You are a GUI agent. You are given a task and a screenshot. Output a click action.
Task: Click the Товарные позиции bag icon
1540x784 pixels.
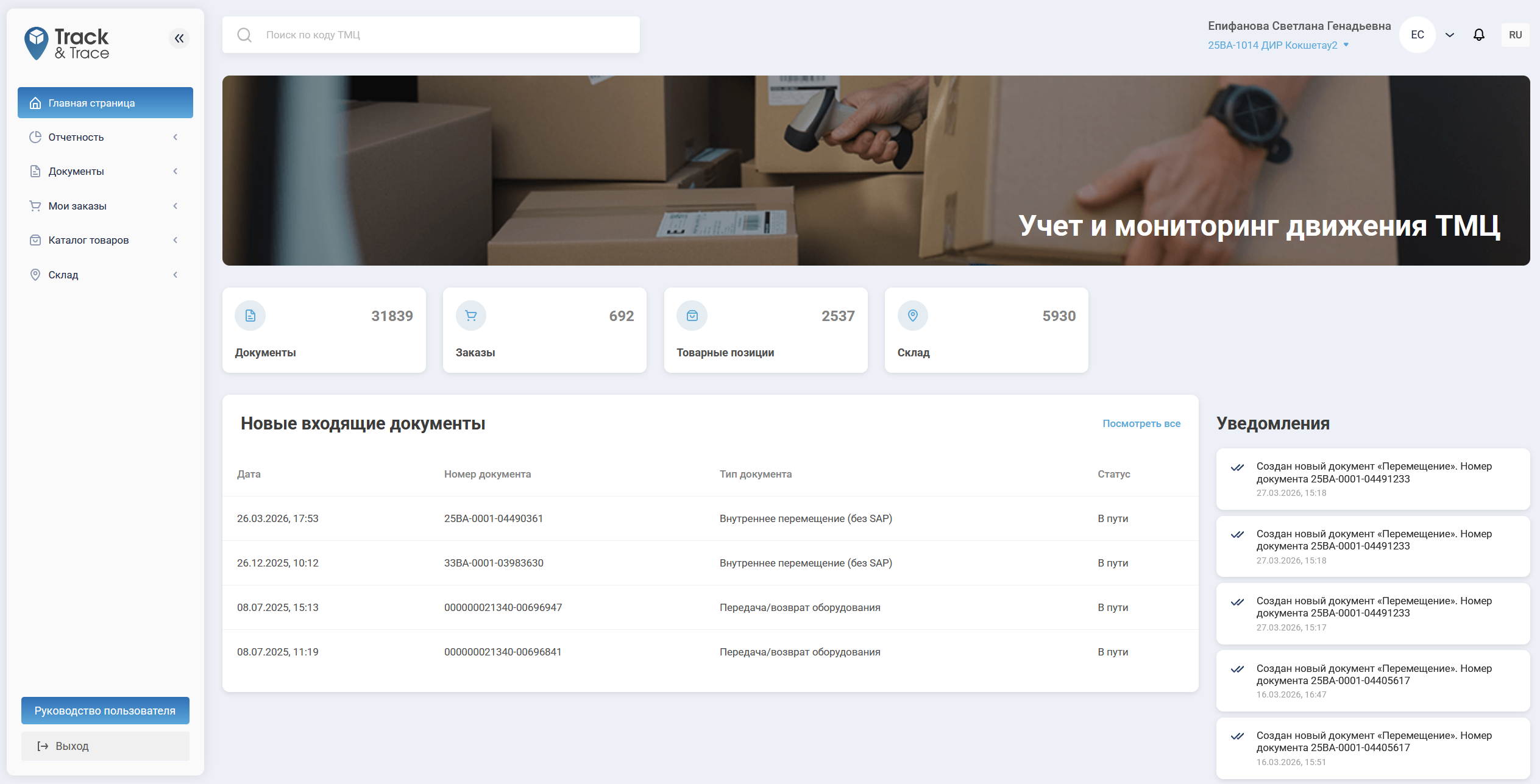click(692, 316)
